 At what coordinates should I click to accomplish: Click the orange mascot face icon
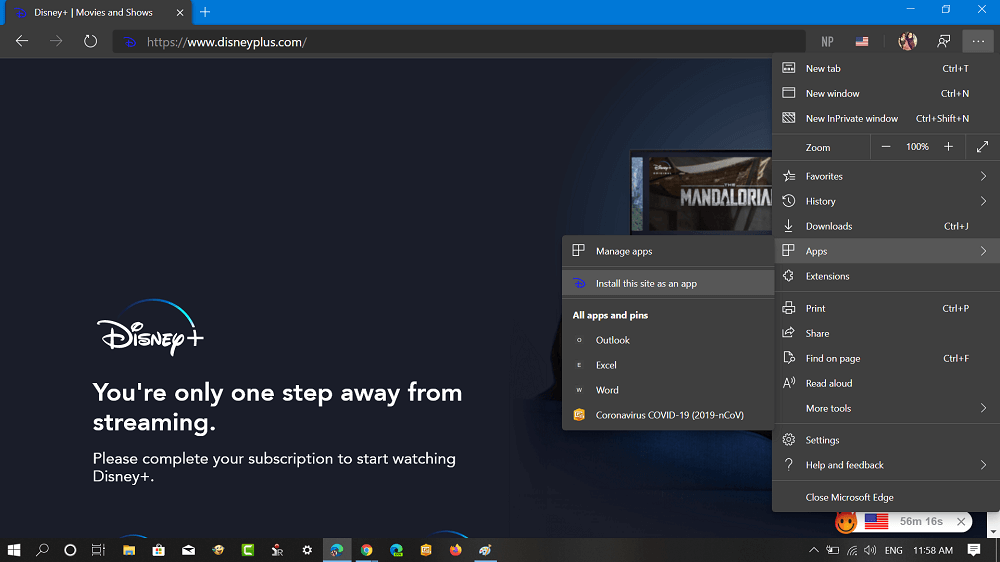tap(846, 522)
